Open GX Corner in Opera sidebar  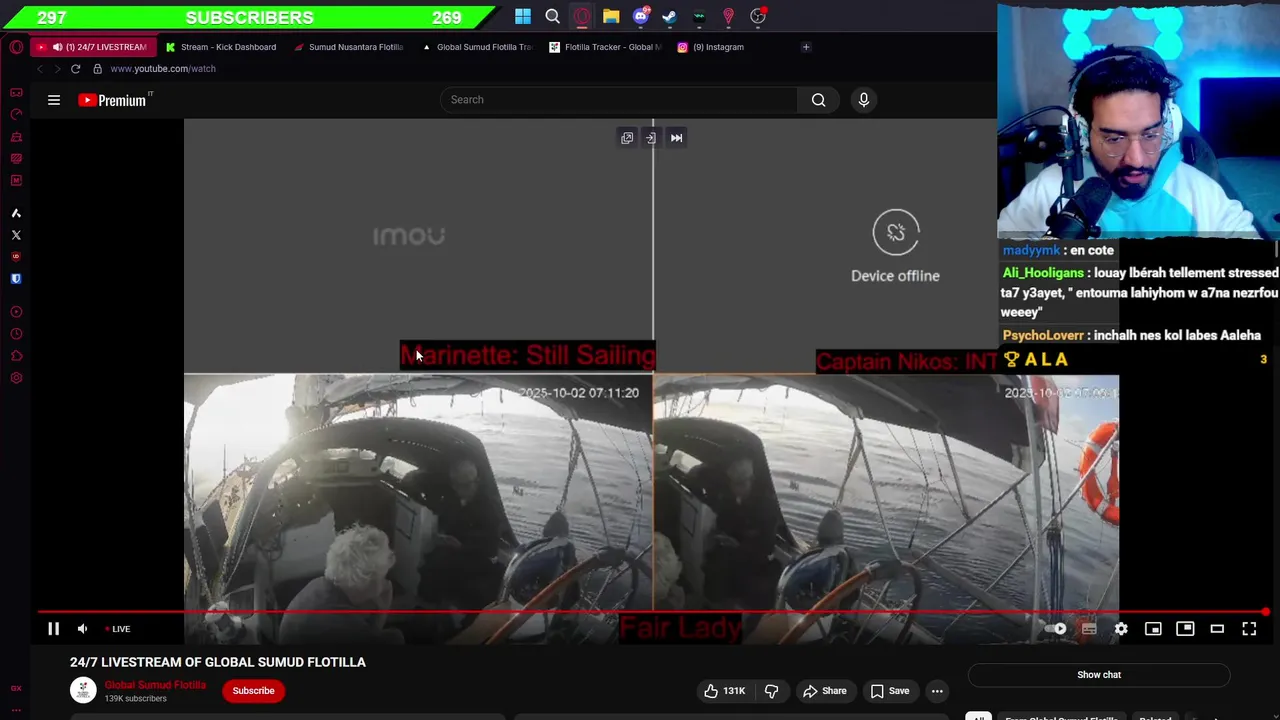click(16, 92)
